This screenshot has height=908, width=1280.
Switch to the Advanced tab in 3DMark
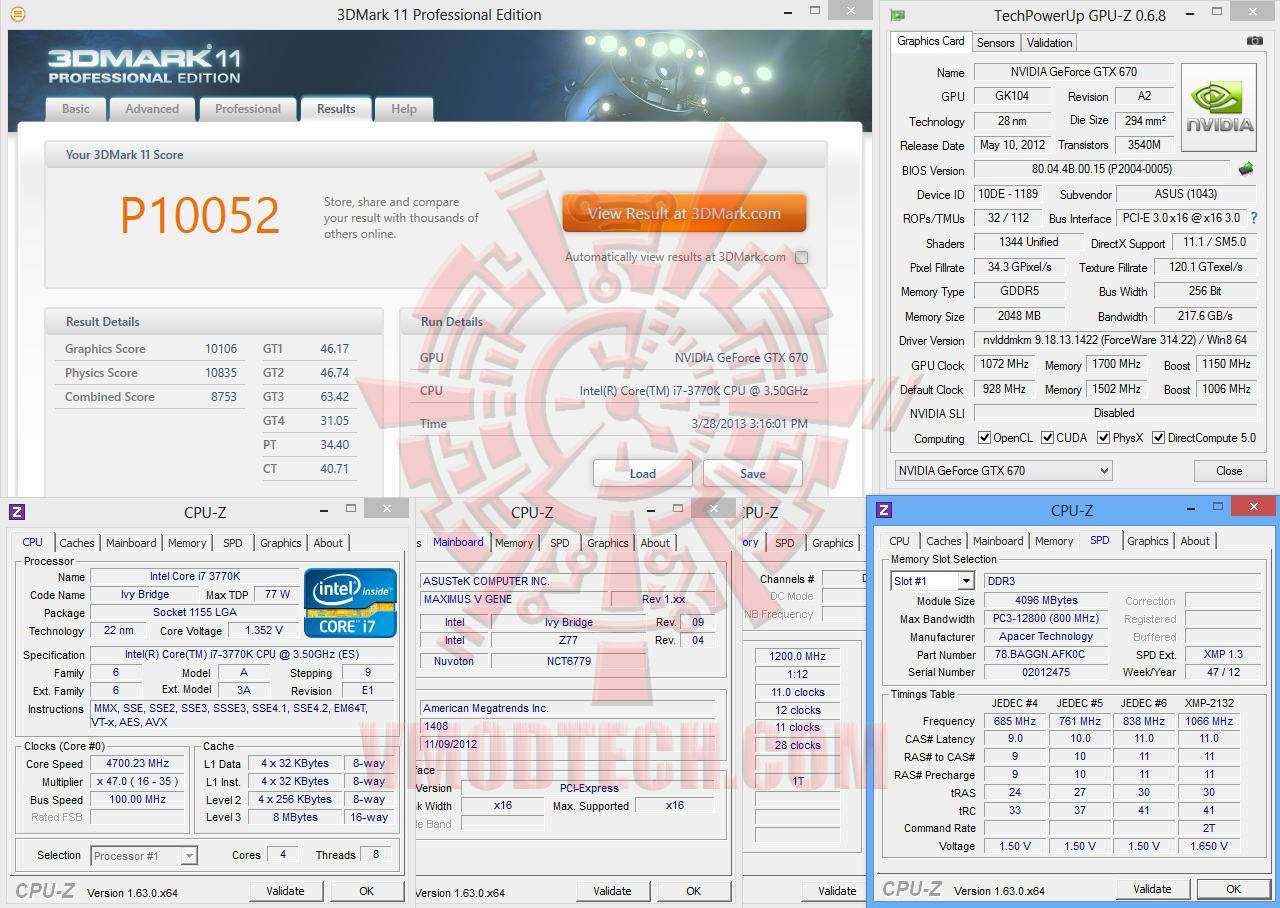pyautogui.click(x=152, y=109)
